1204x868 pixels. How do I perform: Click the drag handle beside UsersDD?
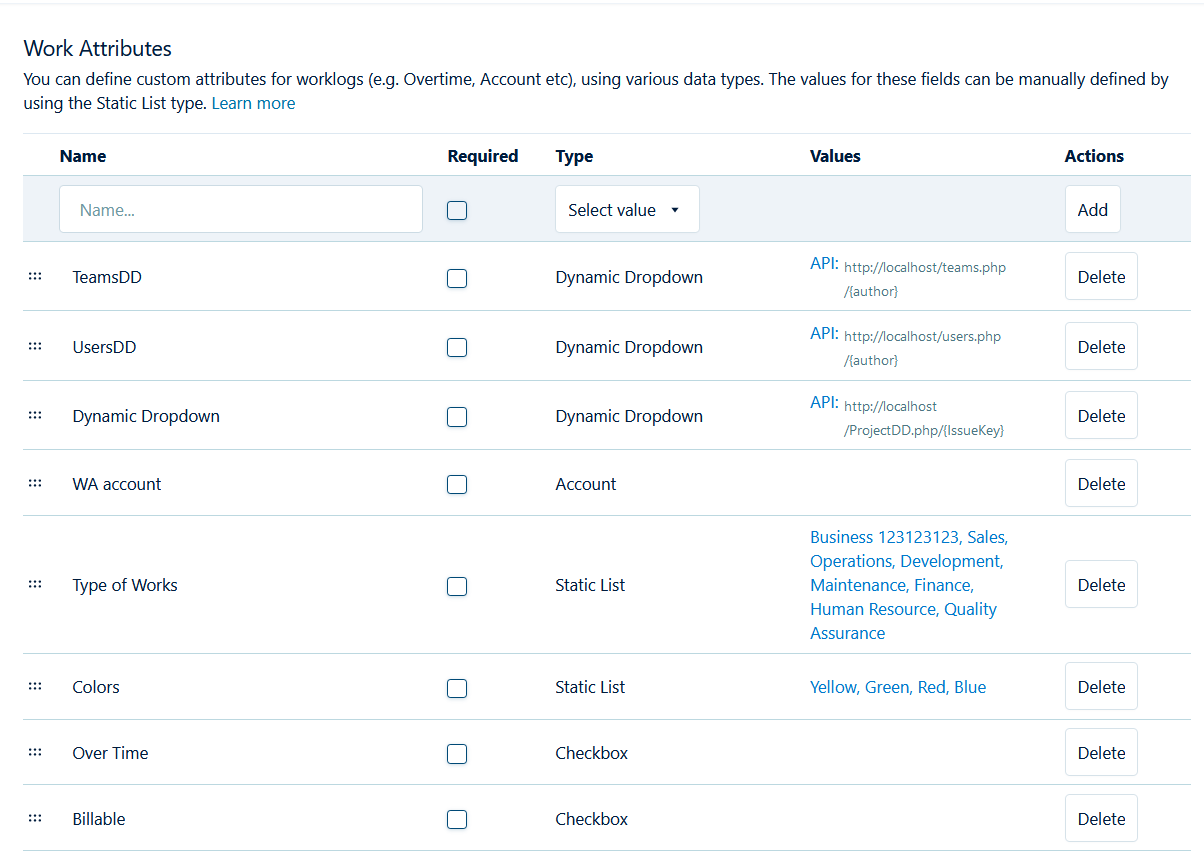click(35, 346)
